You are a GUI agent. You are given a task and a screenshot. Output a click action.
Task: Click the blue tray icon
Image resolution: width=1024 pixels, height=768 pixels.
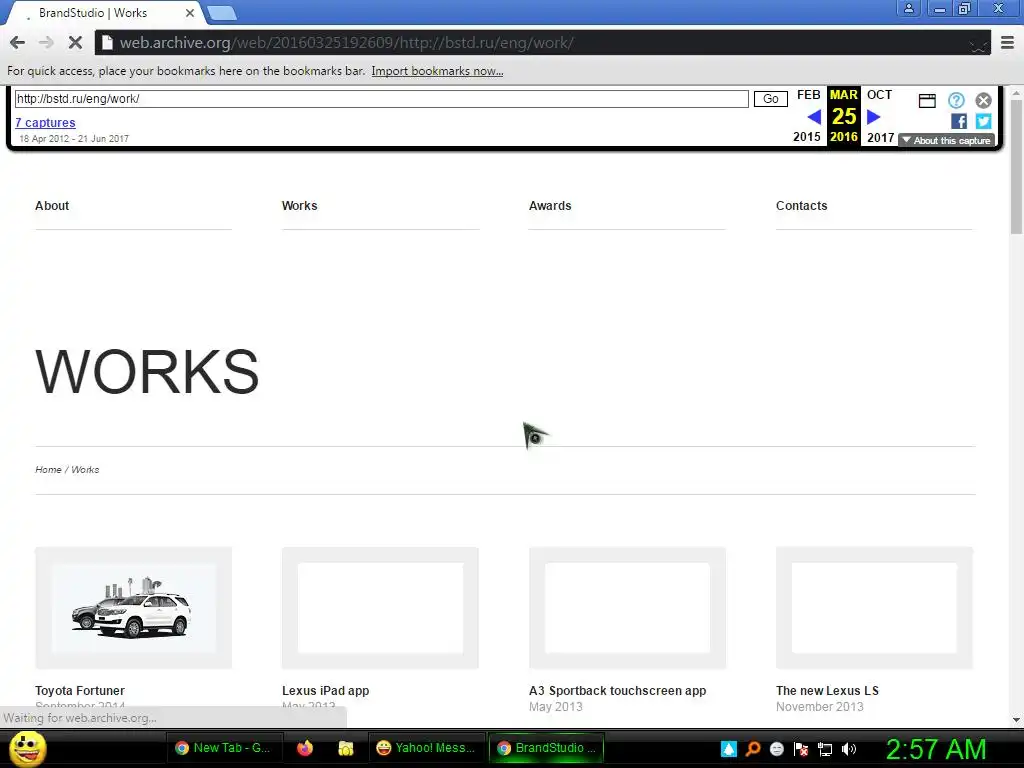[729, 749]
